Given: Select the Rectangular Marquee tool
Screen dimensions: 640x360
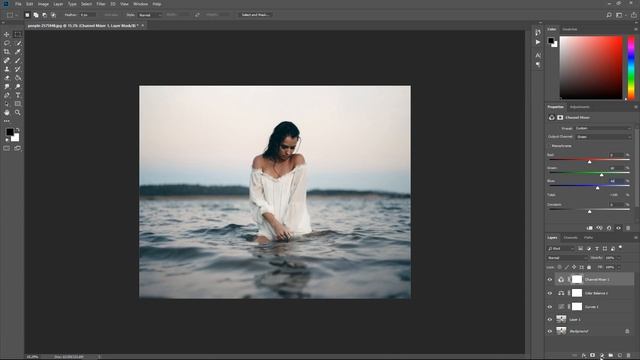Looking at the screenshot, I should (x=18, y=34).
